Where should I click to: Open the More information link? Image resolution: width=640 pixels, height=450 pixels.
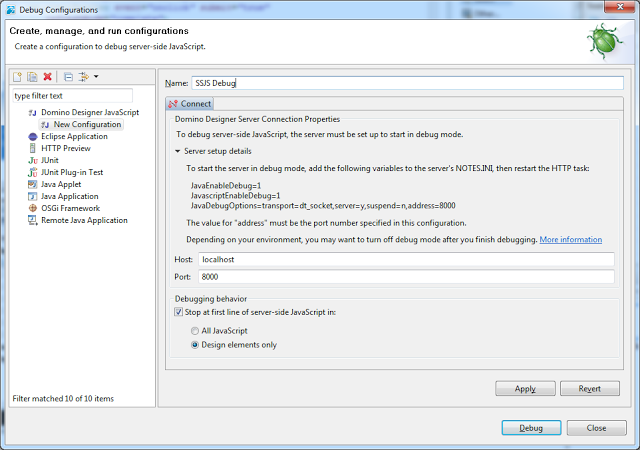pos(570,240)
